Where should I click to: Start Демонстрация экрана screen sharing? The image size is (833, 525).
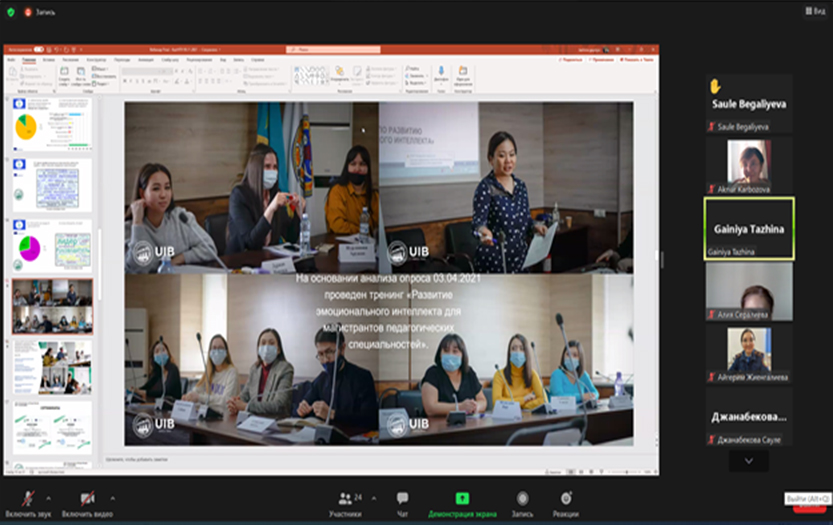(x=463, y=502)
